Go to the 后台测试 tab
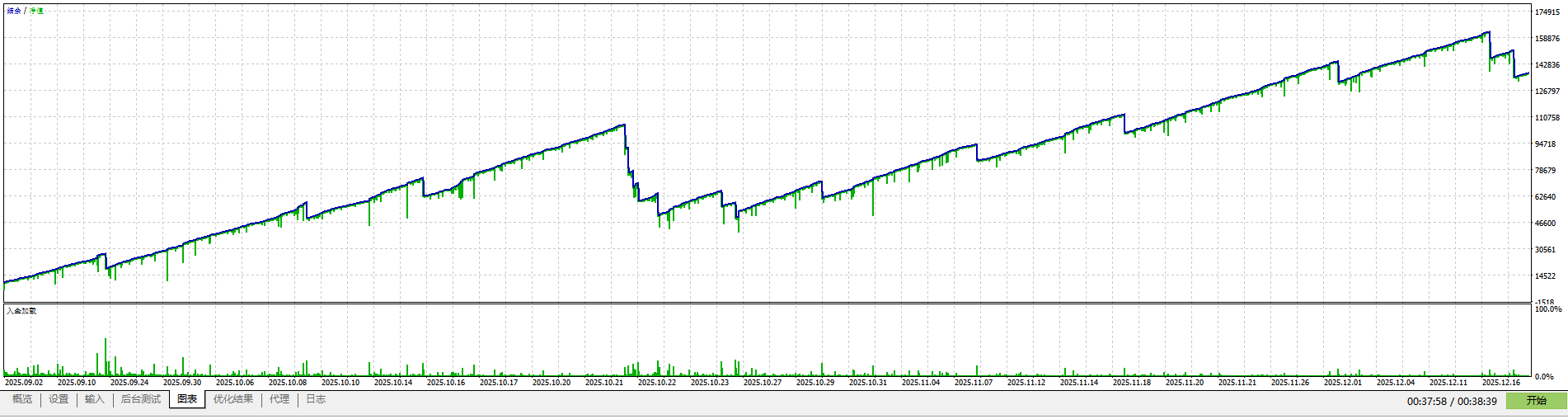Viewport: 1568px width, 419px height. pyautogui.click(x=141, y=399)
